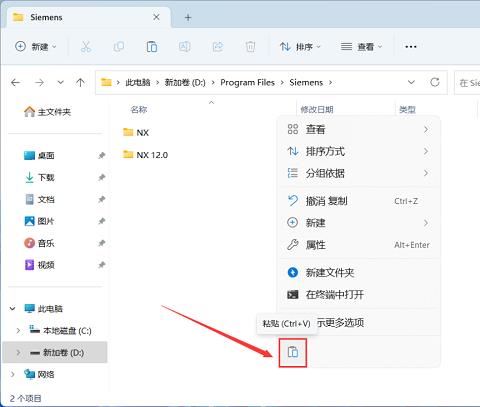Image resolution: width=480 pixels, height=407 pixels.
Task: Open recent locations chevron dropdown
Action: coord(60,82)
